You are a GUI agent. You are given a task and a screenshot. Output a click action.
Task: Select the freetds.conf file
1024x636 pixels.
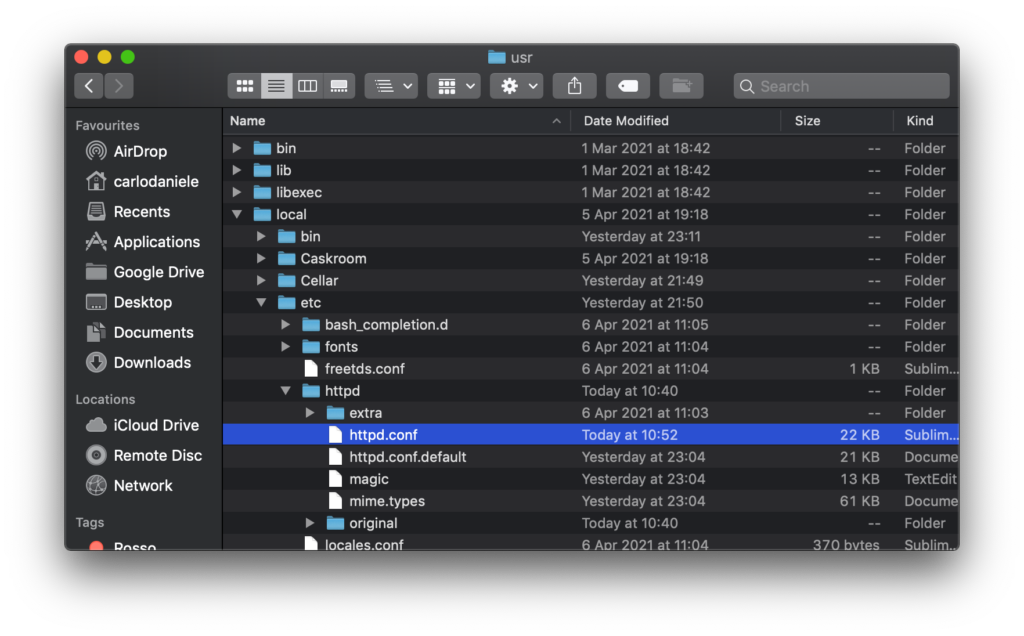click(591, 369)
